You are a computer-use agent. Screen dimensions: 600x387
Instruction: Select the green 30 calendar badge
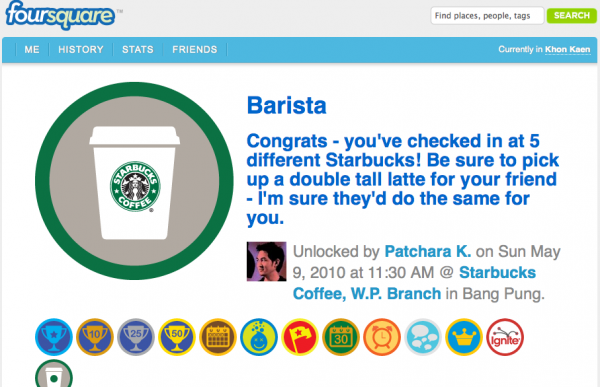[341, 337]
